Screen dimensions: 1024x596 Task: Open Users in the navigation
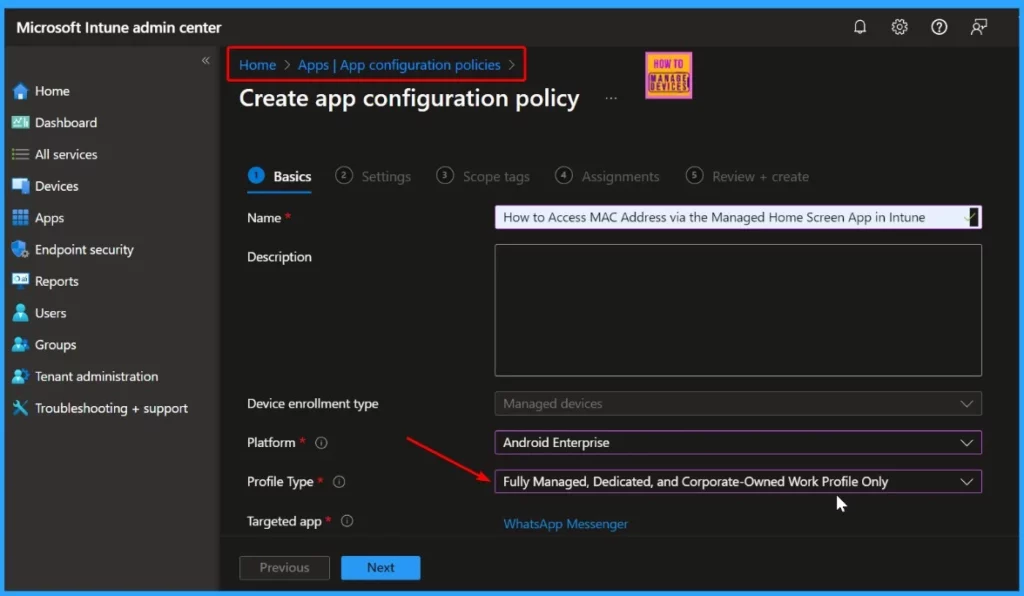(x=50, y=313)
